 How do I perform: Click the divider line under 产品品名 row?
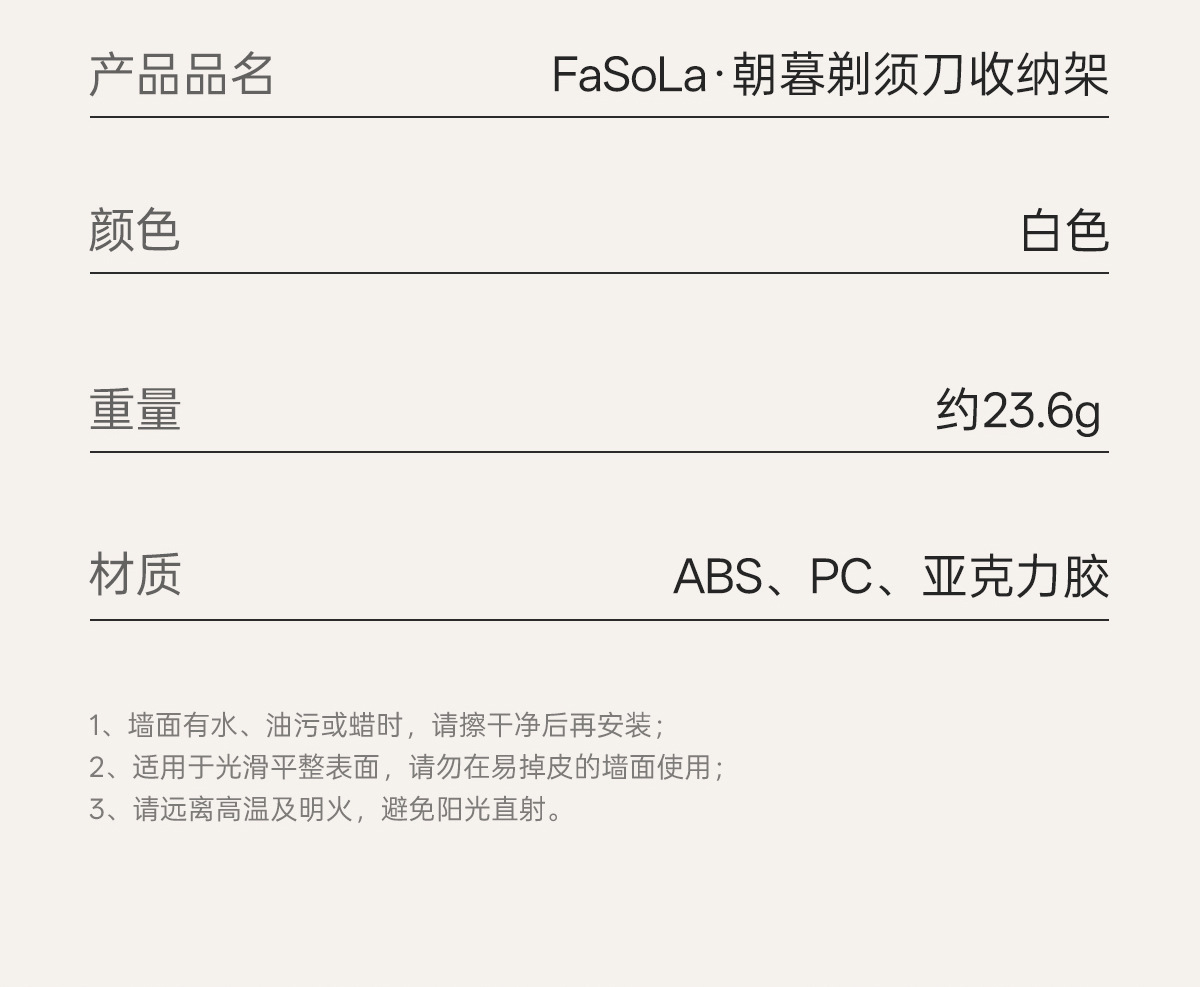coord(599,117)
